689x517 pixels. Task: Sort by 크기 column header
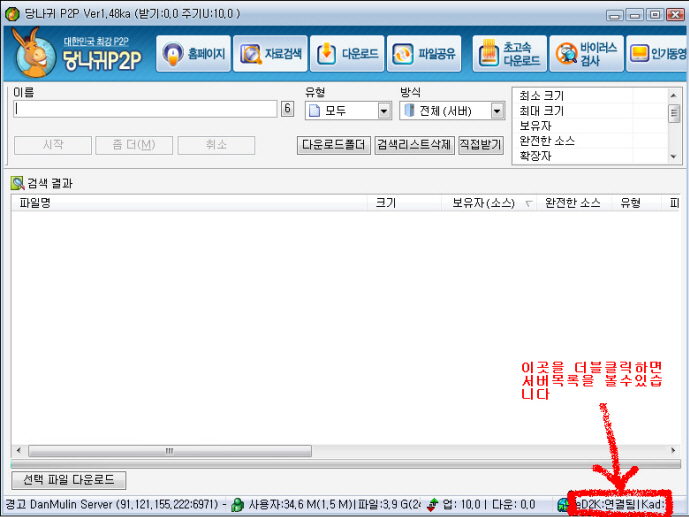coord(404,203)
